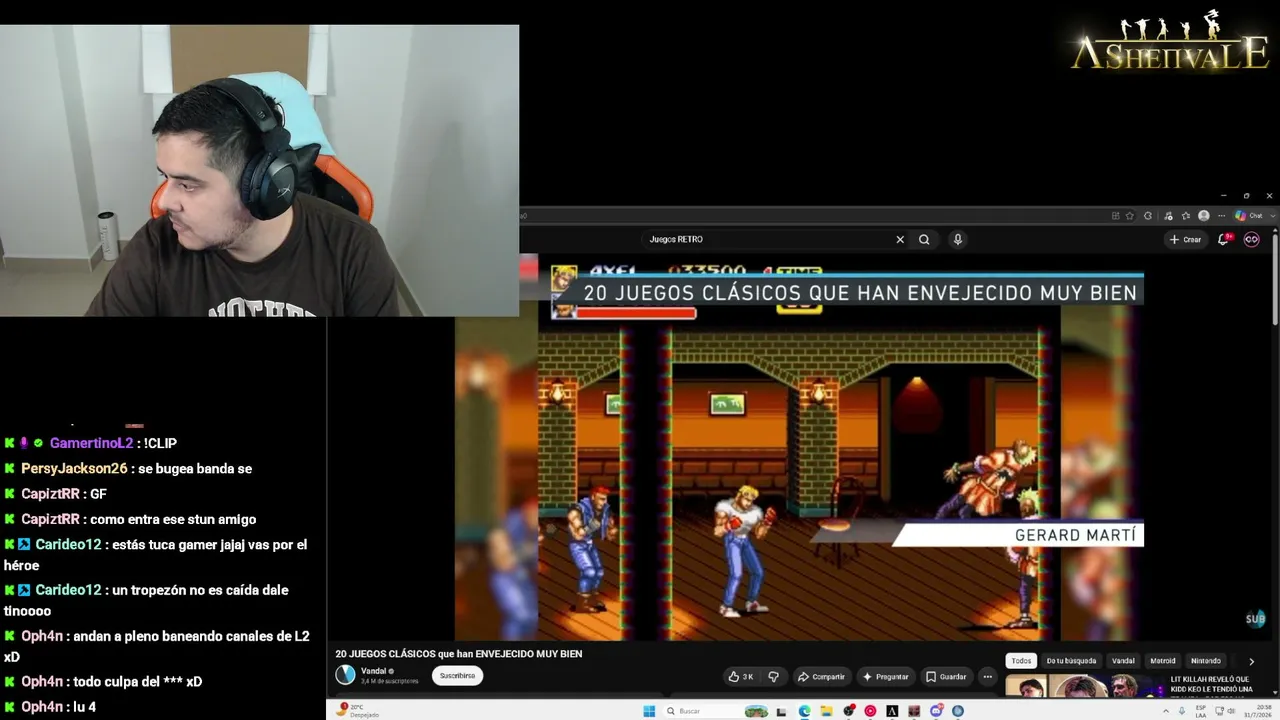This screenshot has width=1280, height=720.
Task: Click the Preguntar button
Action: pyautogui.click(x=885, y=677)
